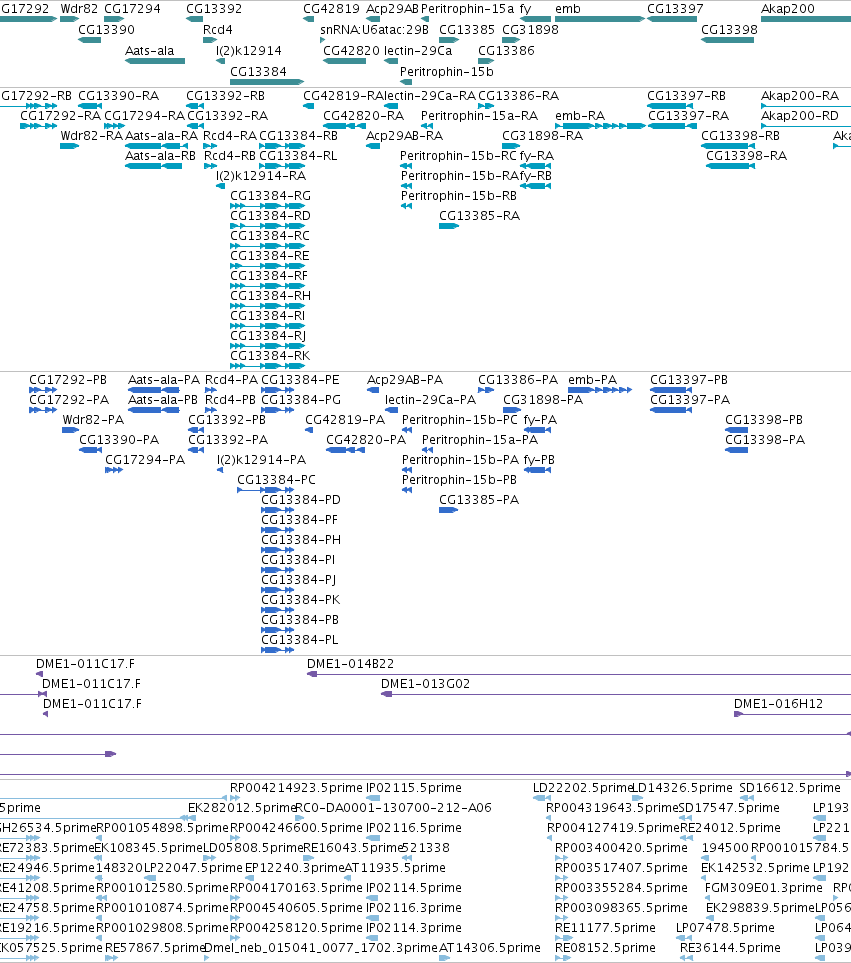Select EST RP004214923.5prime

coord(296,787)
